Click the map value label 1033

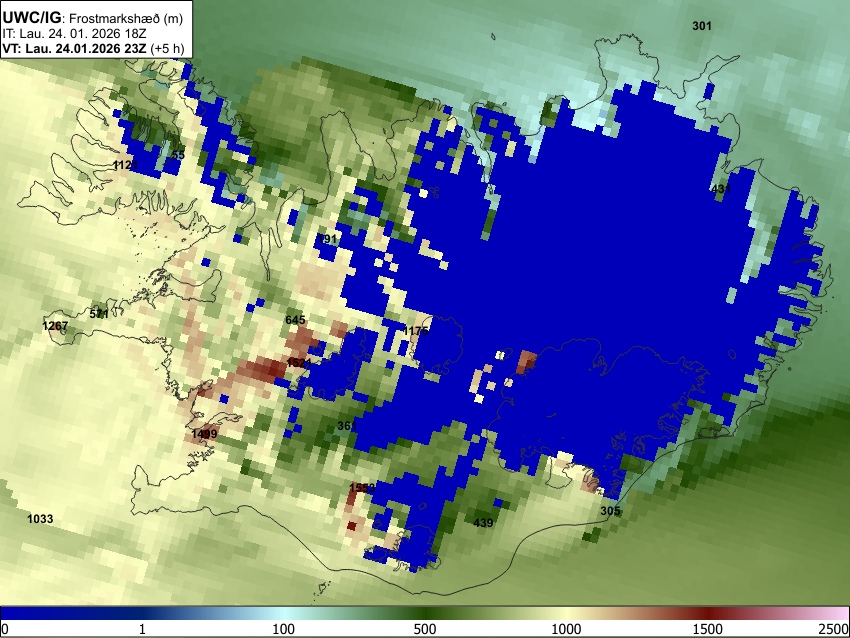[40, 519]
